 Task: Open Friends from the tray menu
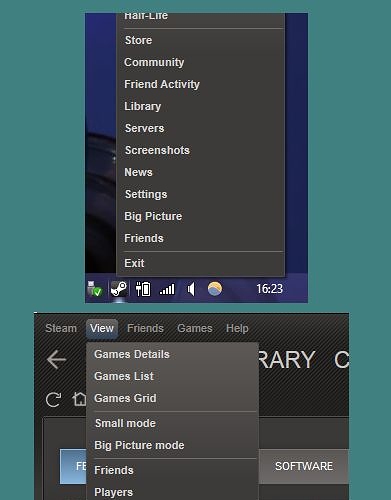tap(200, 238)
